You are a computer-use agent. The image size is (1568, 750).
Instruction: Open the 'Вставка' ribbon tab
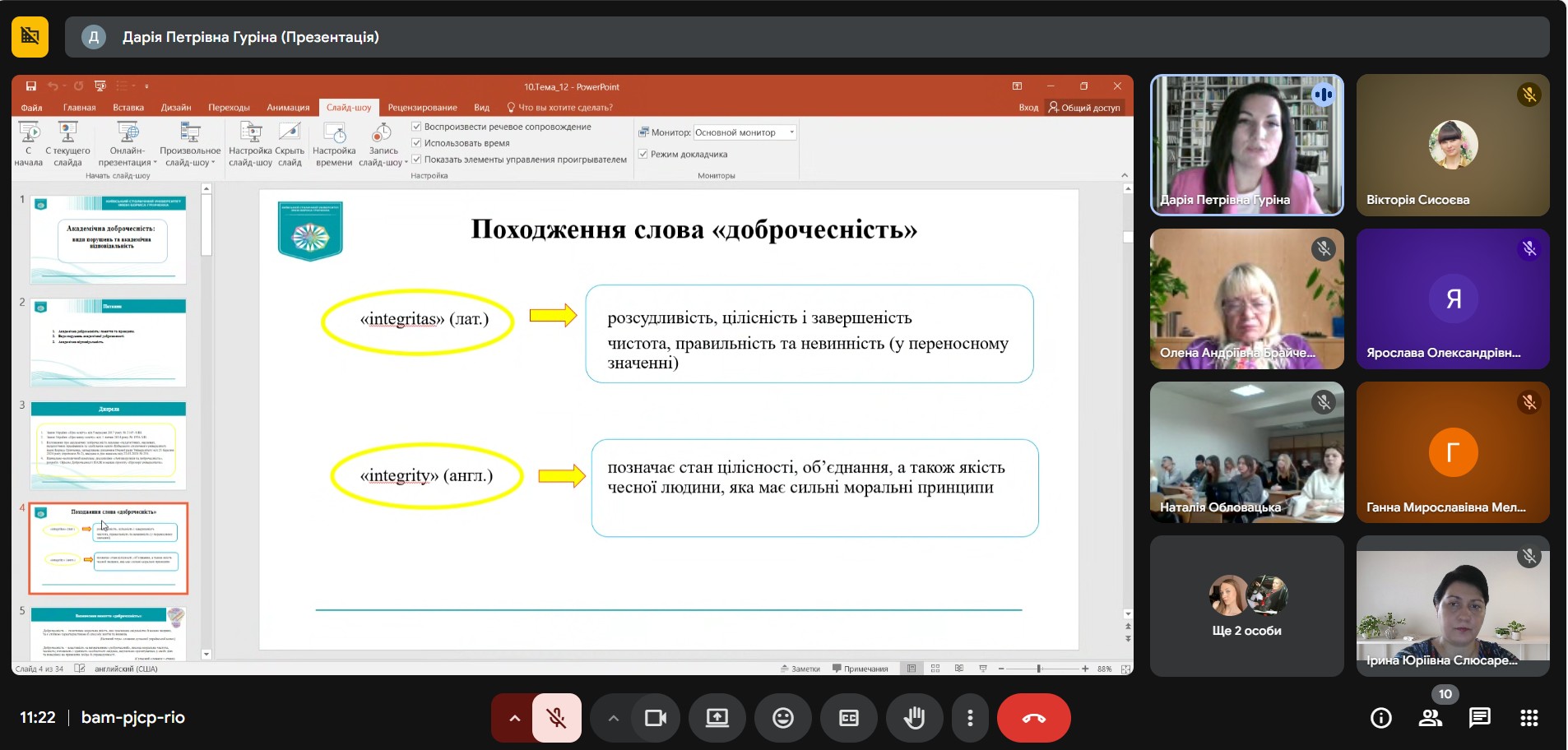coord(128,108)
